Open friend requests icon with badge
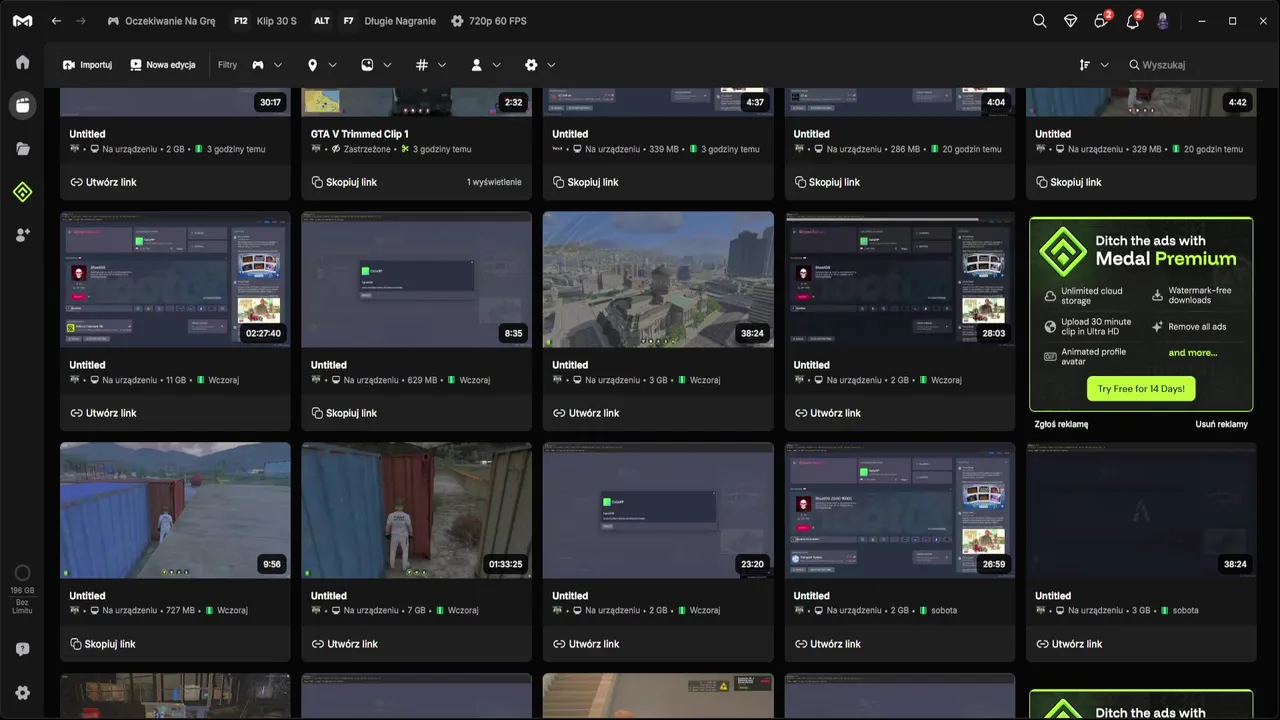Image resolution: width=1280 pixels, height=720 pixels. pyautogui.click(x=1102, y=20)
